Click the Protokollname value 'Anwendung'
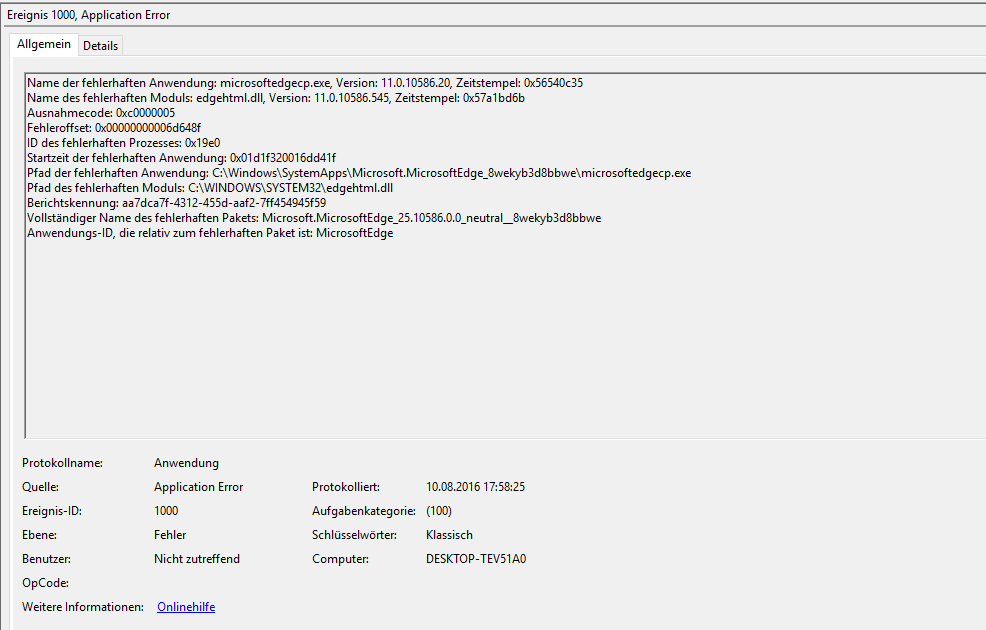The width and height of the screenshot is (986, 630). [x=187, y=463]
